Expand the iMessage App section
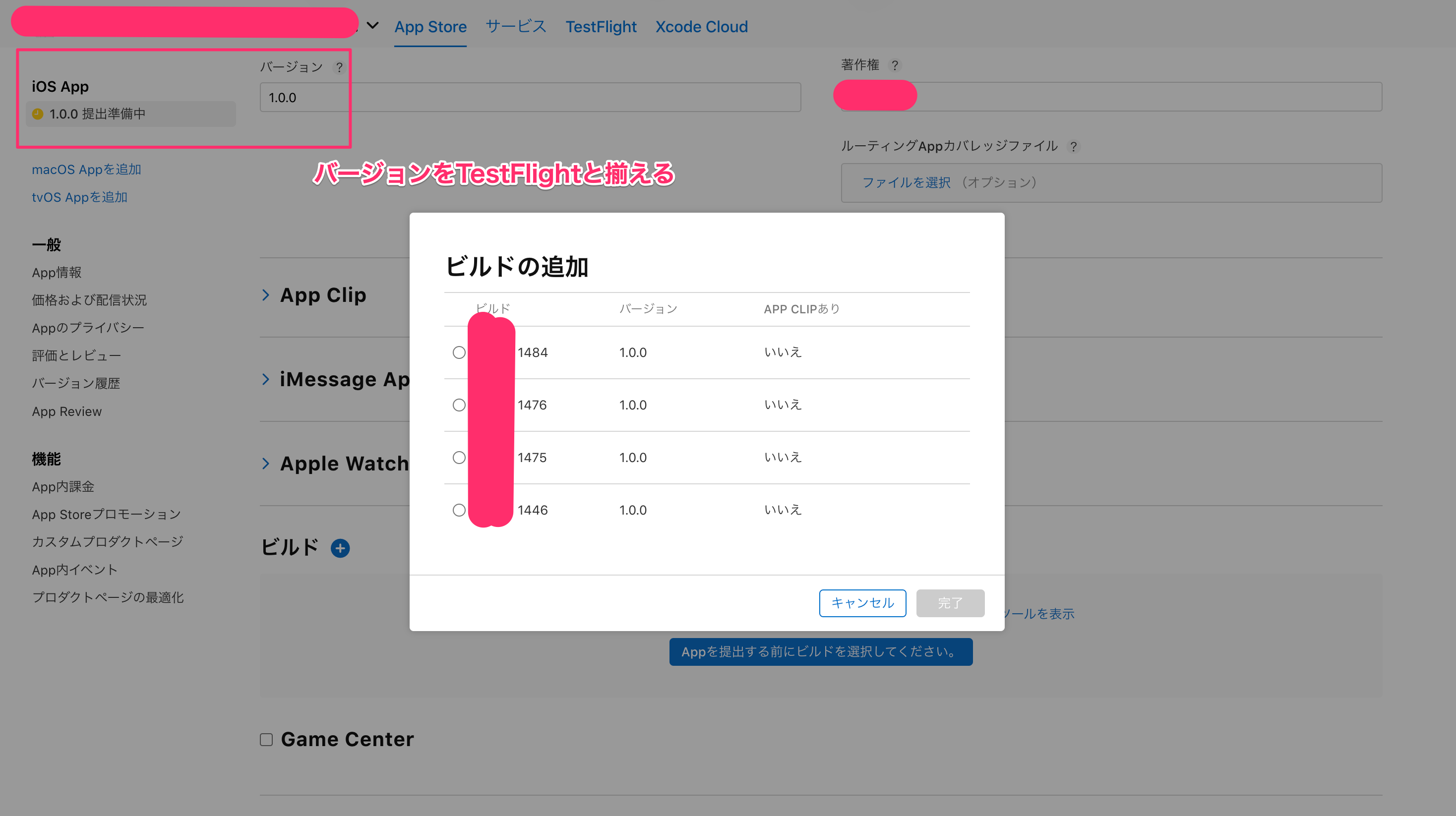1456x816 pixels. (266, 379)
